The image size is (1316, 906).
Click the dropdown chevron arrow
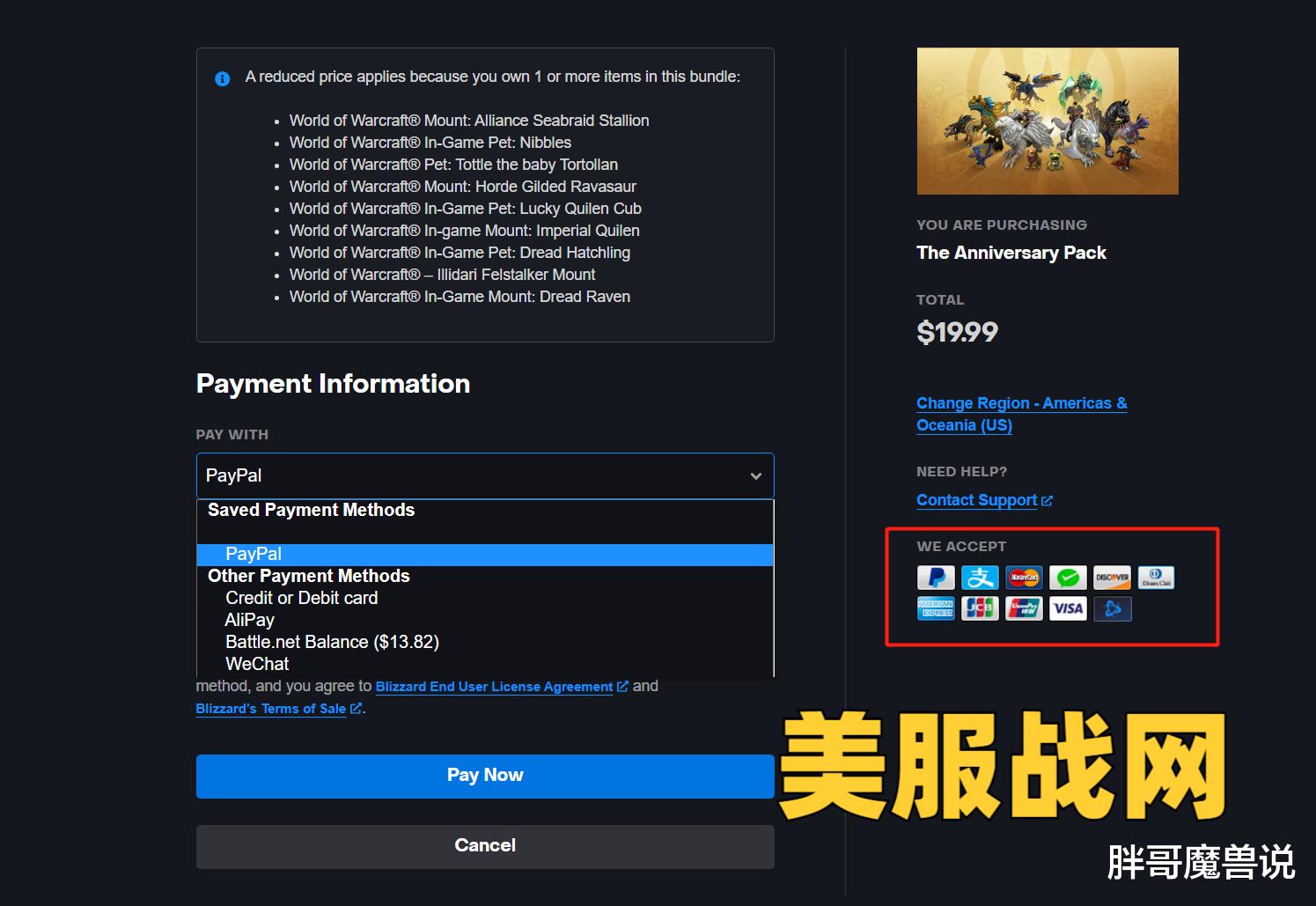(x=755, y=476)
